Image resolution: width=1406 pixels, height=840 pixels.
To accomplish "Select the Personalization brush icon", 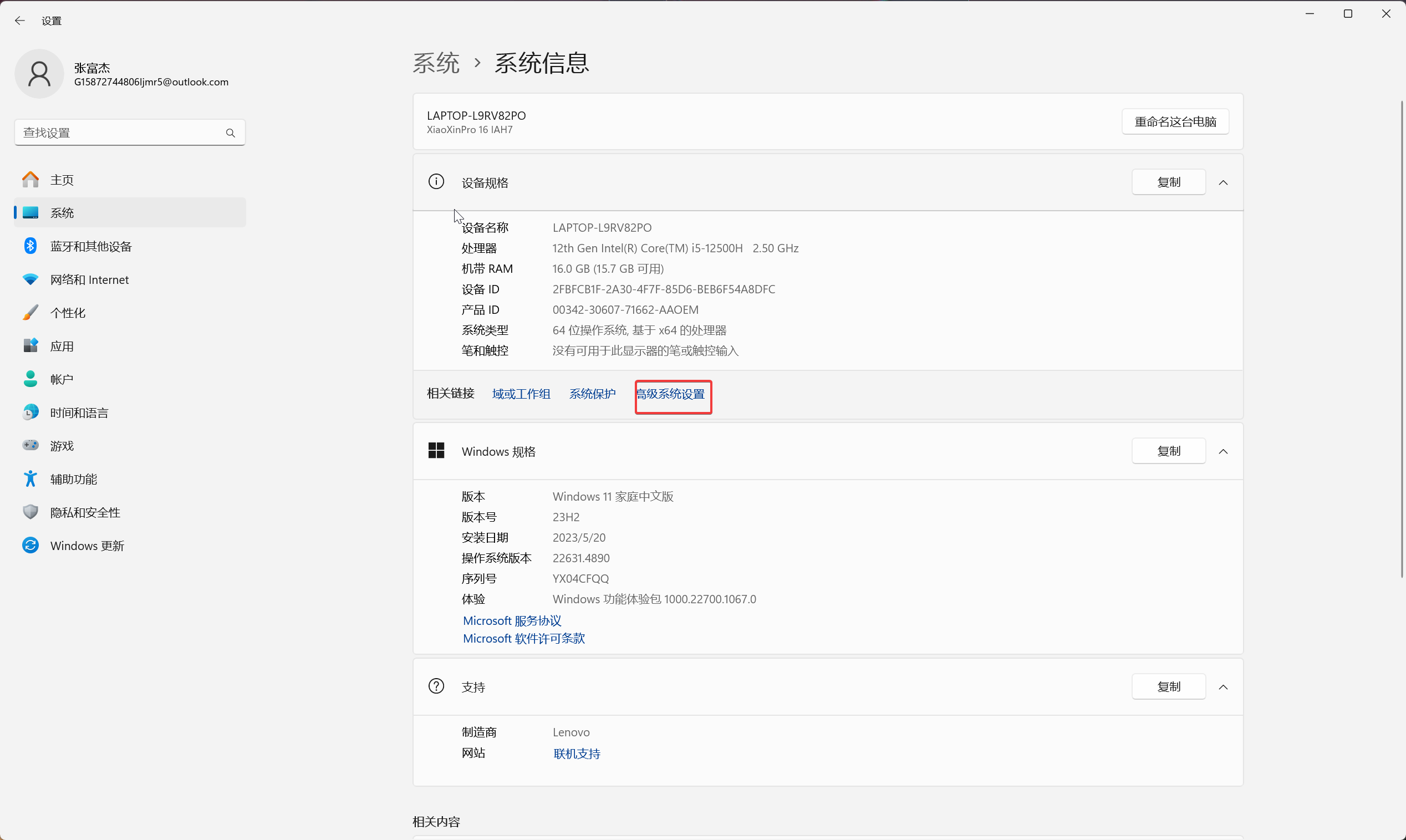I will point(30,313).
